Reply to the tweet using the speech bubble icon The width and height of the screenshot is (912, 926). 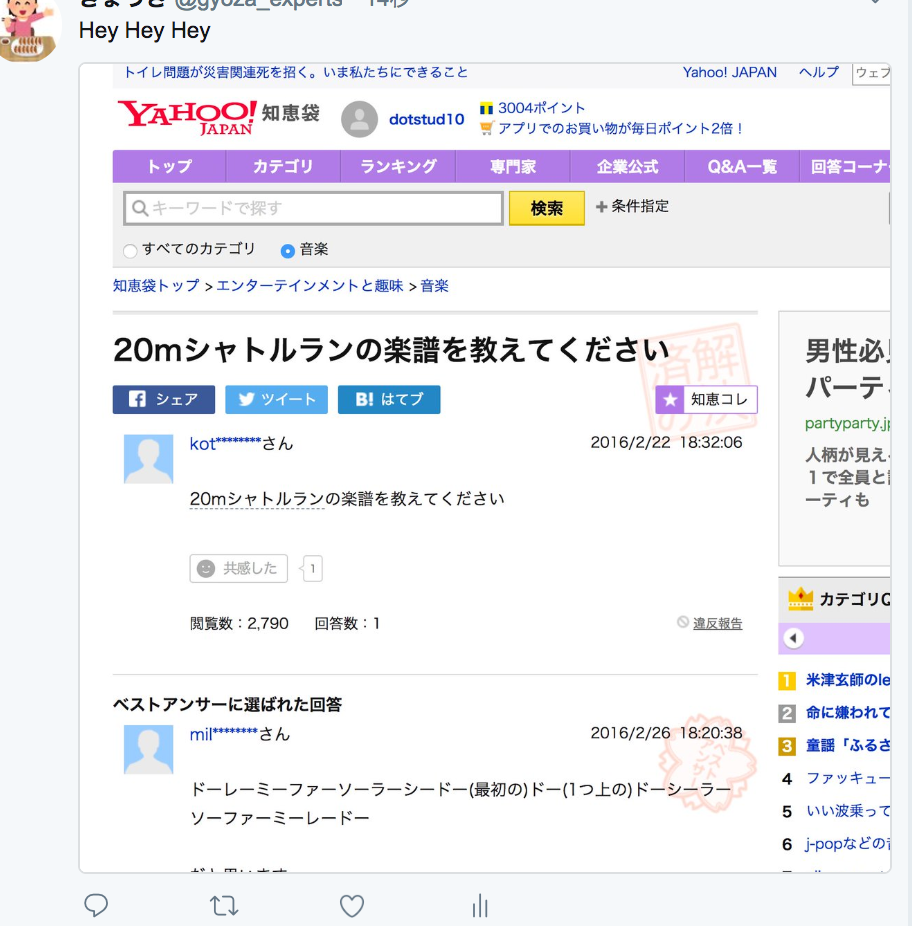pos(96,905)
